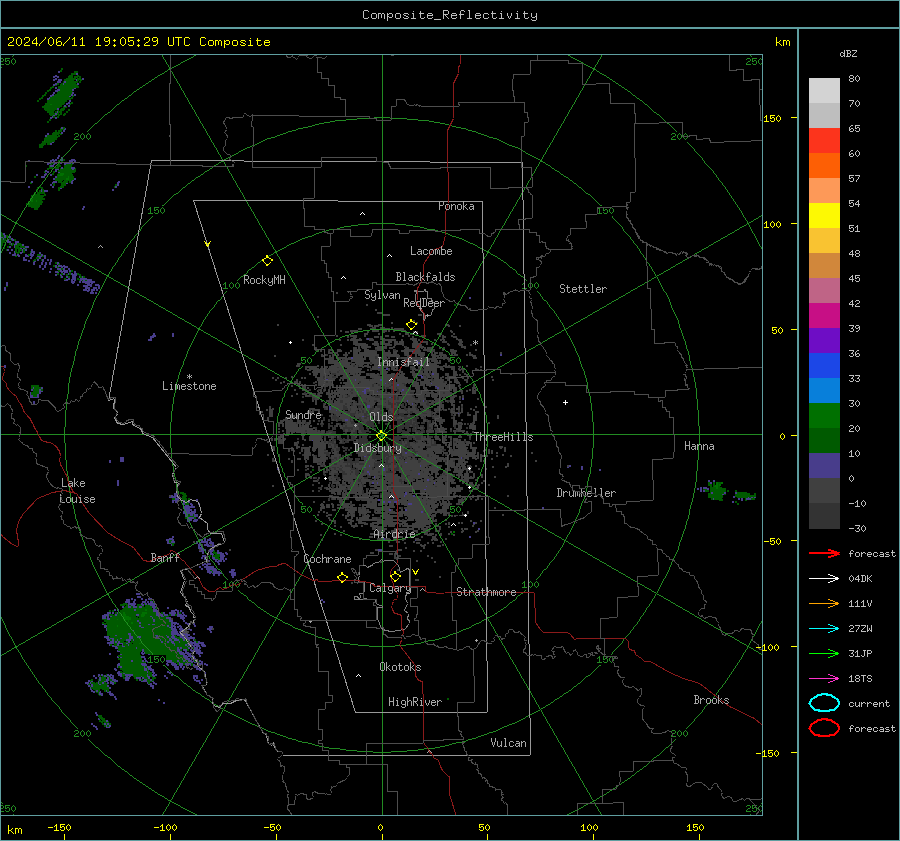Select the bright yellow 54 dBZ swatch
900x841 pixels.
[824, 215]
